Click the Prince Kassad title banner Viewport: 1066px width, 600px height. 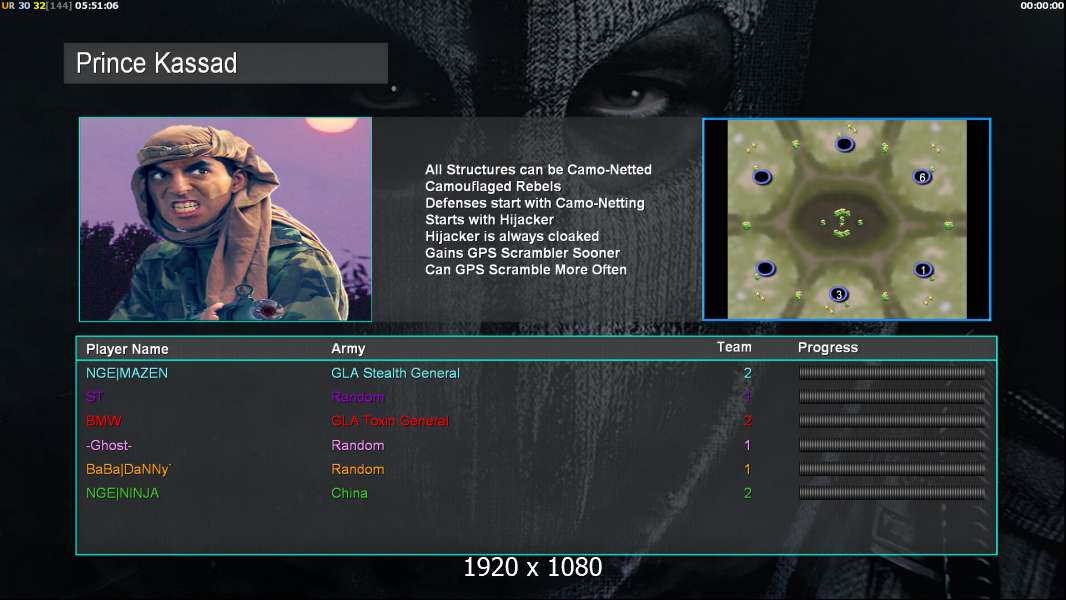point(226,63)
